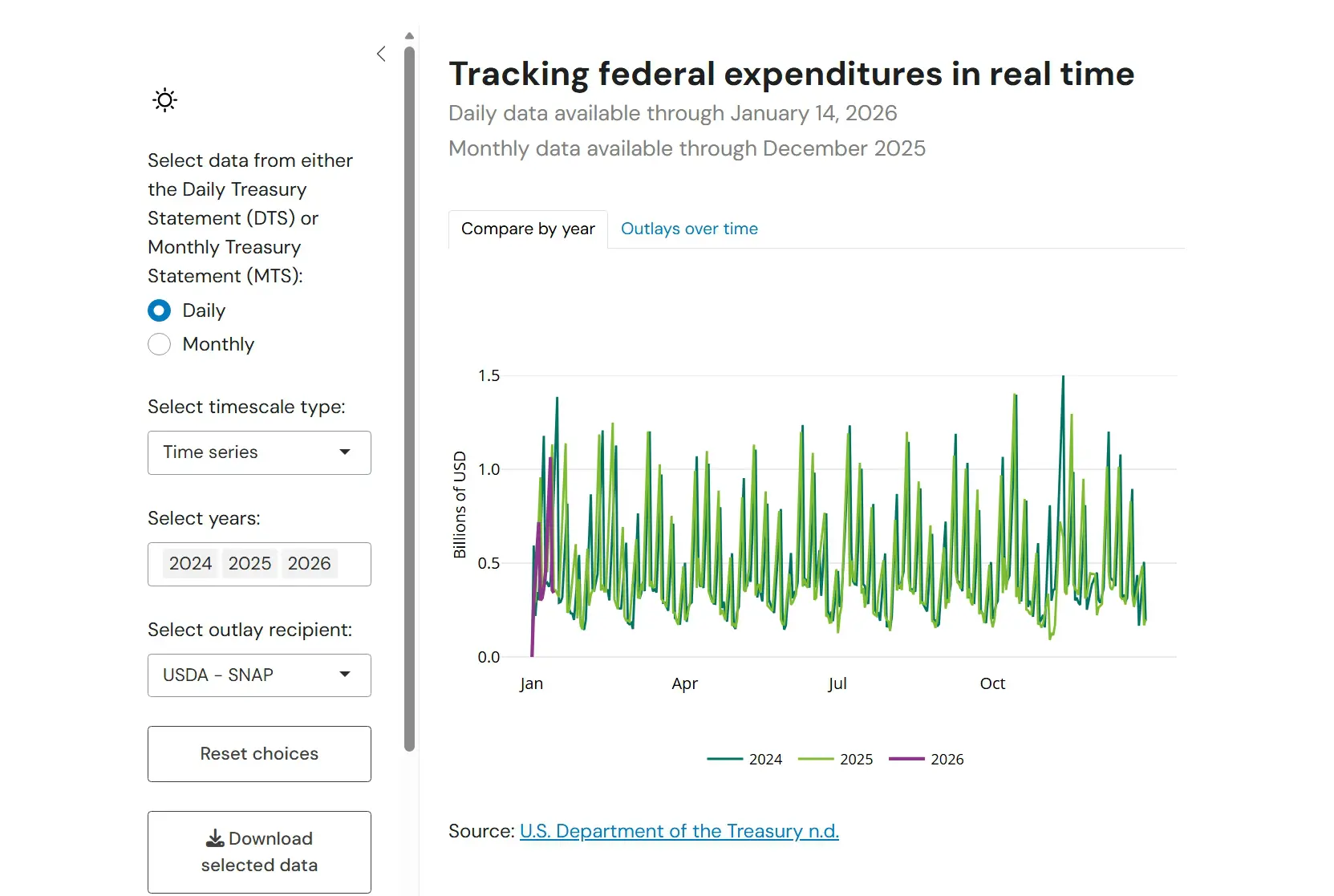Toggle light/dark theme with sun icon
Viewport: 1334px width, 896px height.
164,99
